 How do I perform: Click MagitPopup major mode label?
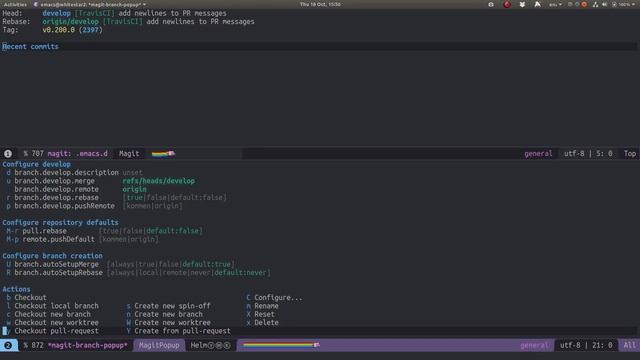[159, 345]
